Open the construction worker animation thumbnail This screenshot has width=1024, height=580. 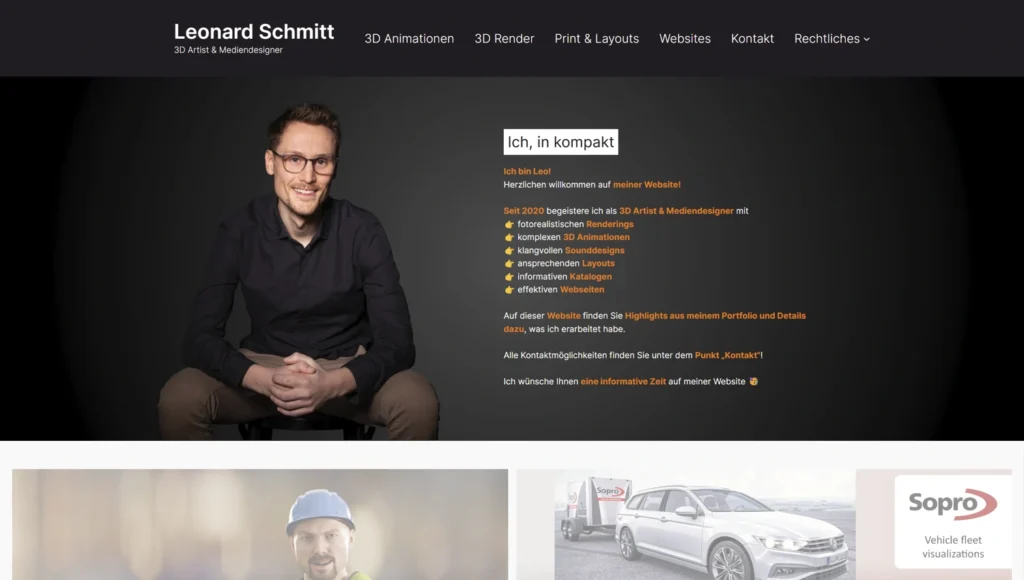(x=260, y=524)
